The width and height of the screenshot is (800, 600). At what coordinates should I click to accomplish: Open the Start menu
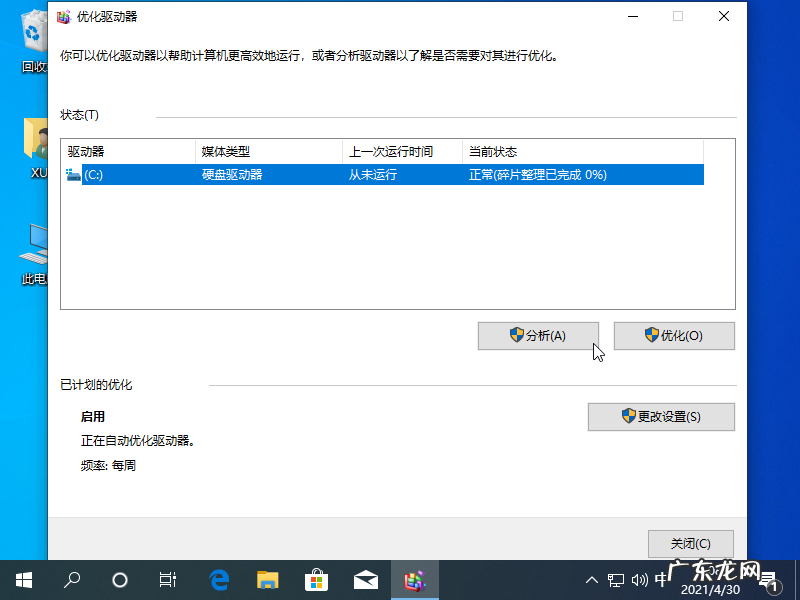tap(24, 579)
